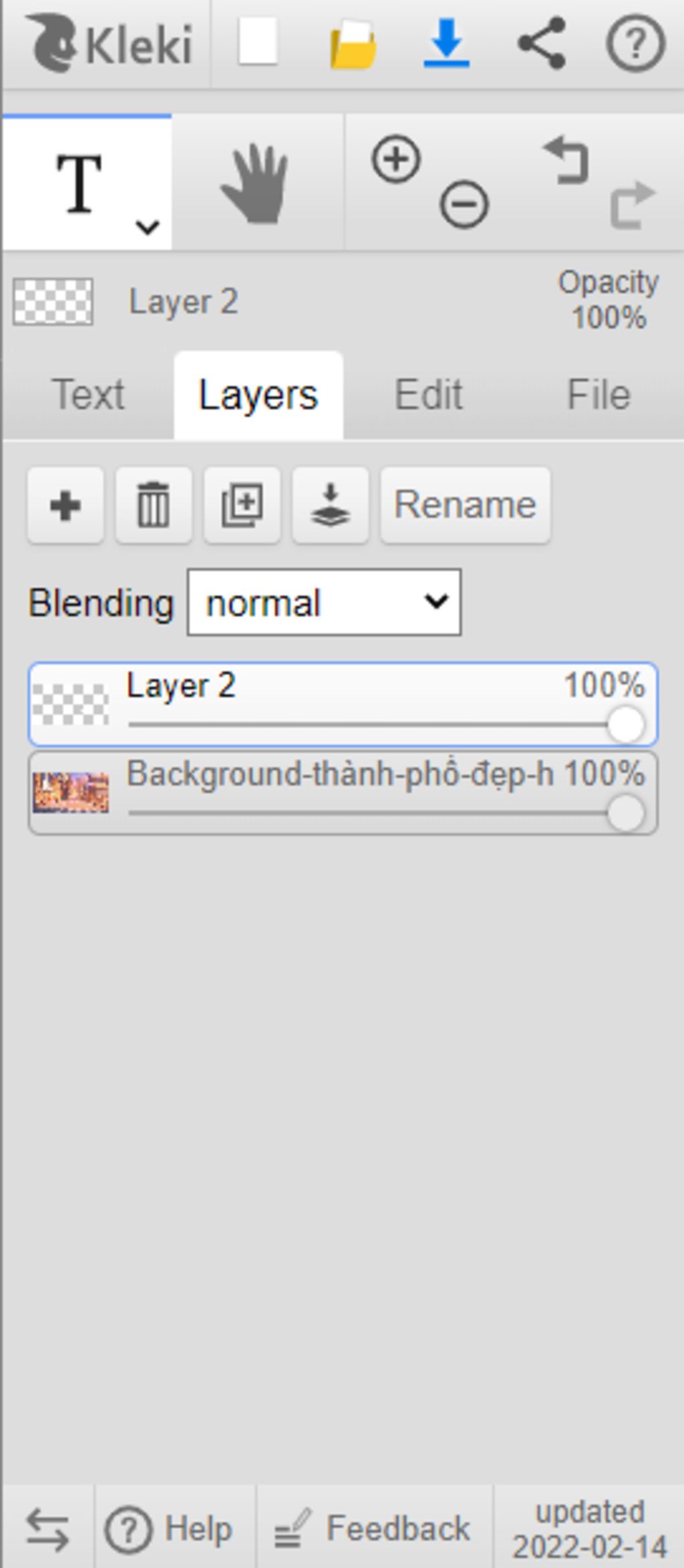The width and height of the screenshot is (684, 1568).
Task: Add a new layer
Action: pyautogui.click(x=65, y=505)
